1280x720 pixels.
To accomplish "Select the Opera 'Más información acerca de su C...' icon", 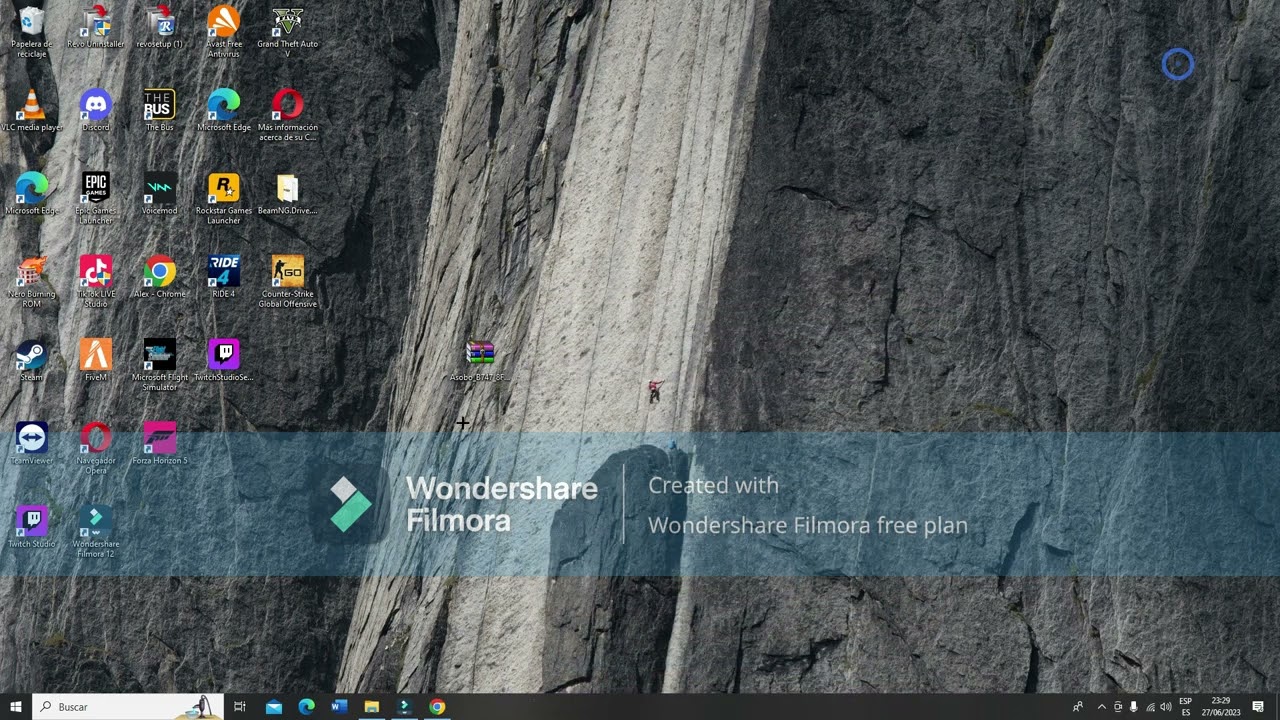I will [288, 115].
